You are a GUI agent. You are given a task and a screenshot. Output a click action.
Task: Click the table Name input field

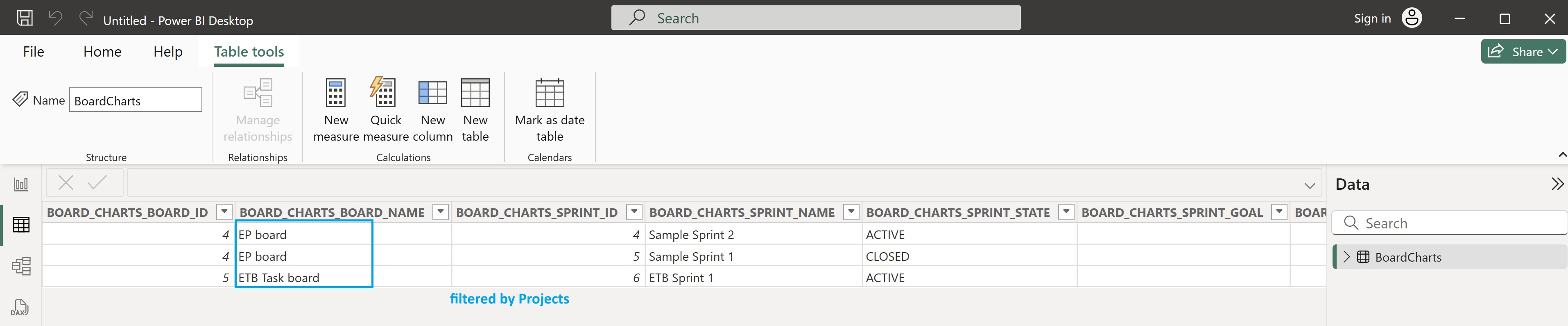(135, 99)
